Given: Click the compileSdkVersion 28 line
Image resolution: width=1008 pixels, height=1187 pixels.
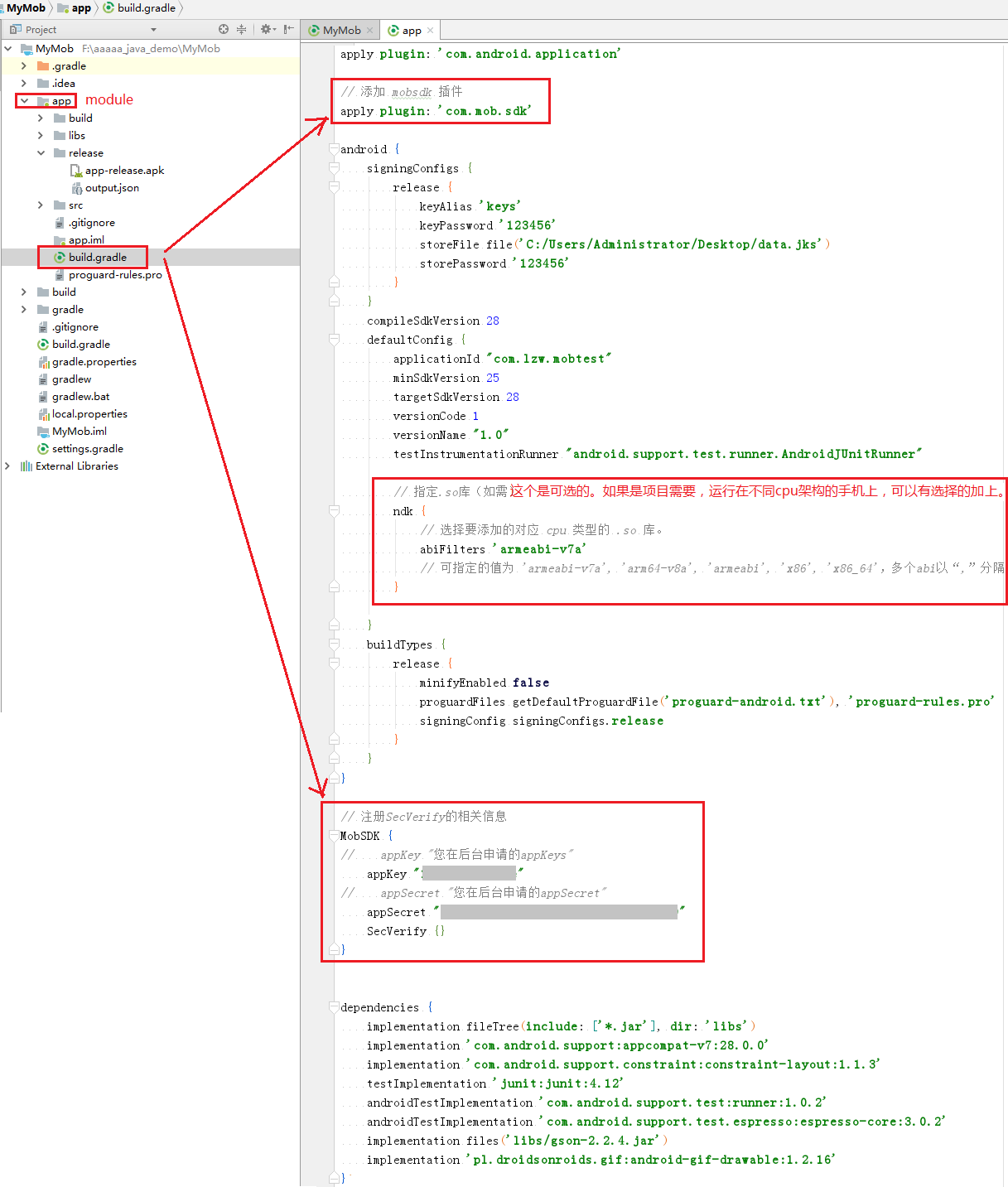Looking at the screenshot, I should (433, 321).
